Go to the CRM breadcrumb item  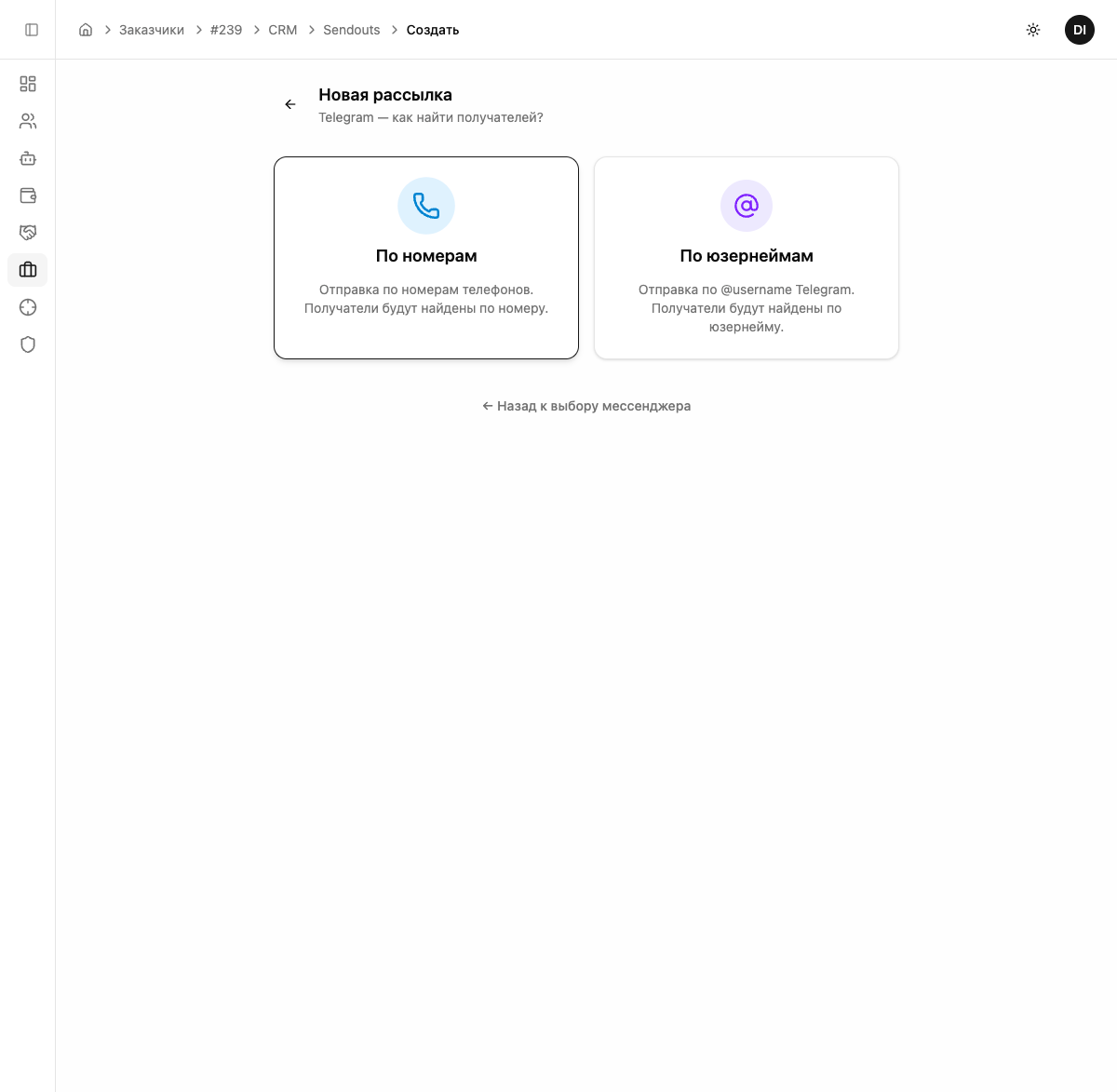[283, 30]
